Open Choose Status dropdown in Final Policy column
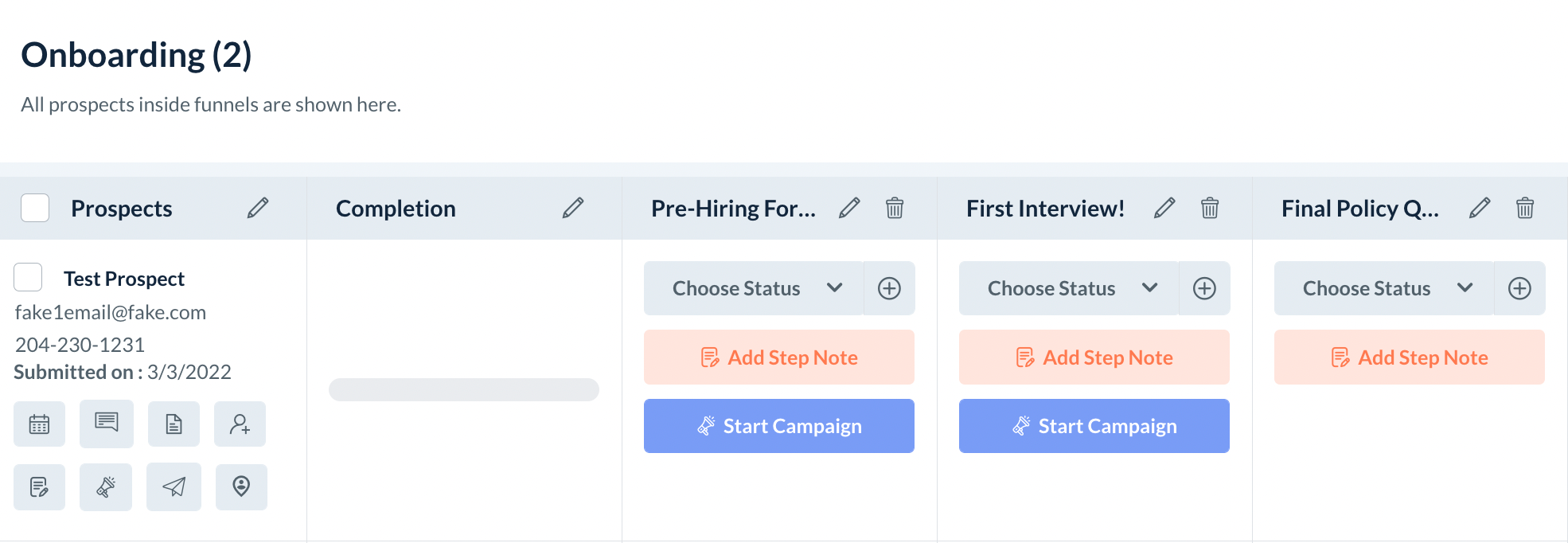This screenshot has height=543, width=1568. tap(1384, 288)
